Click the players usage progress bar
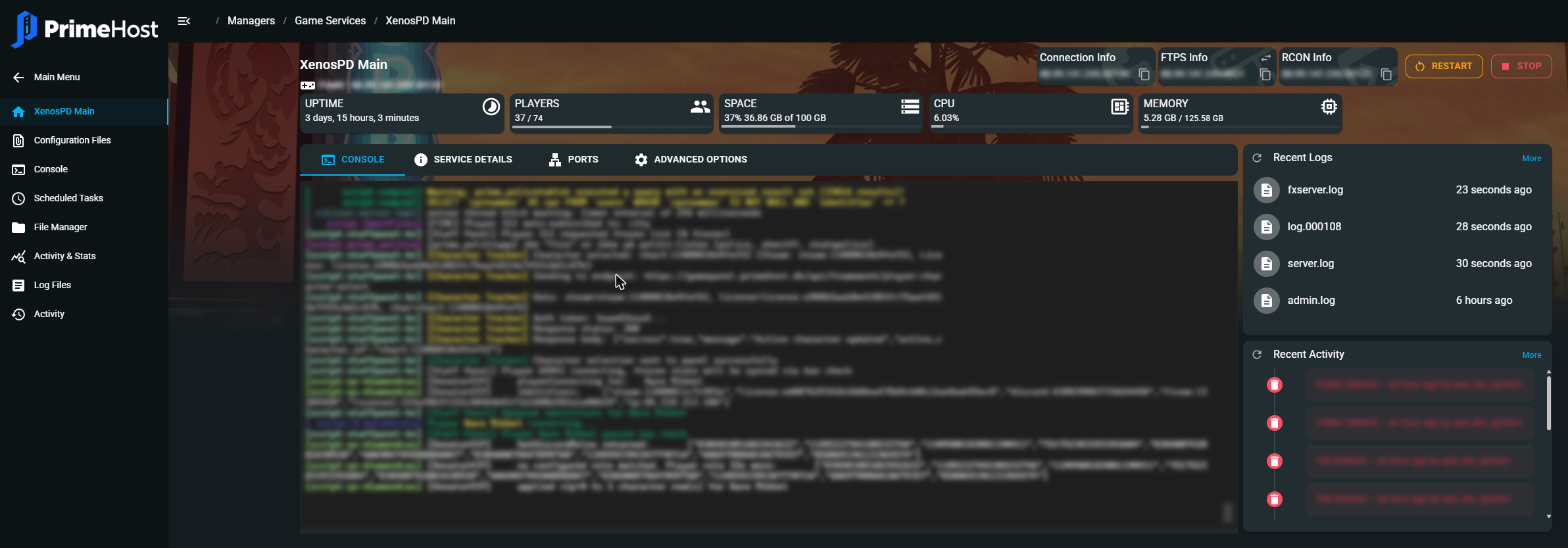 (x=610, y=127)
